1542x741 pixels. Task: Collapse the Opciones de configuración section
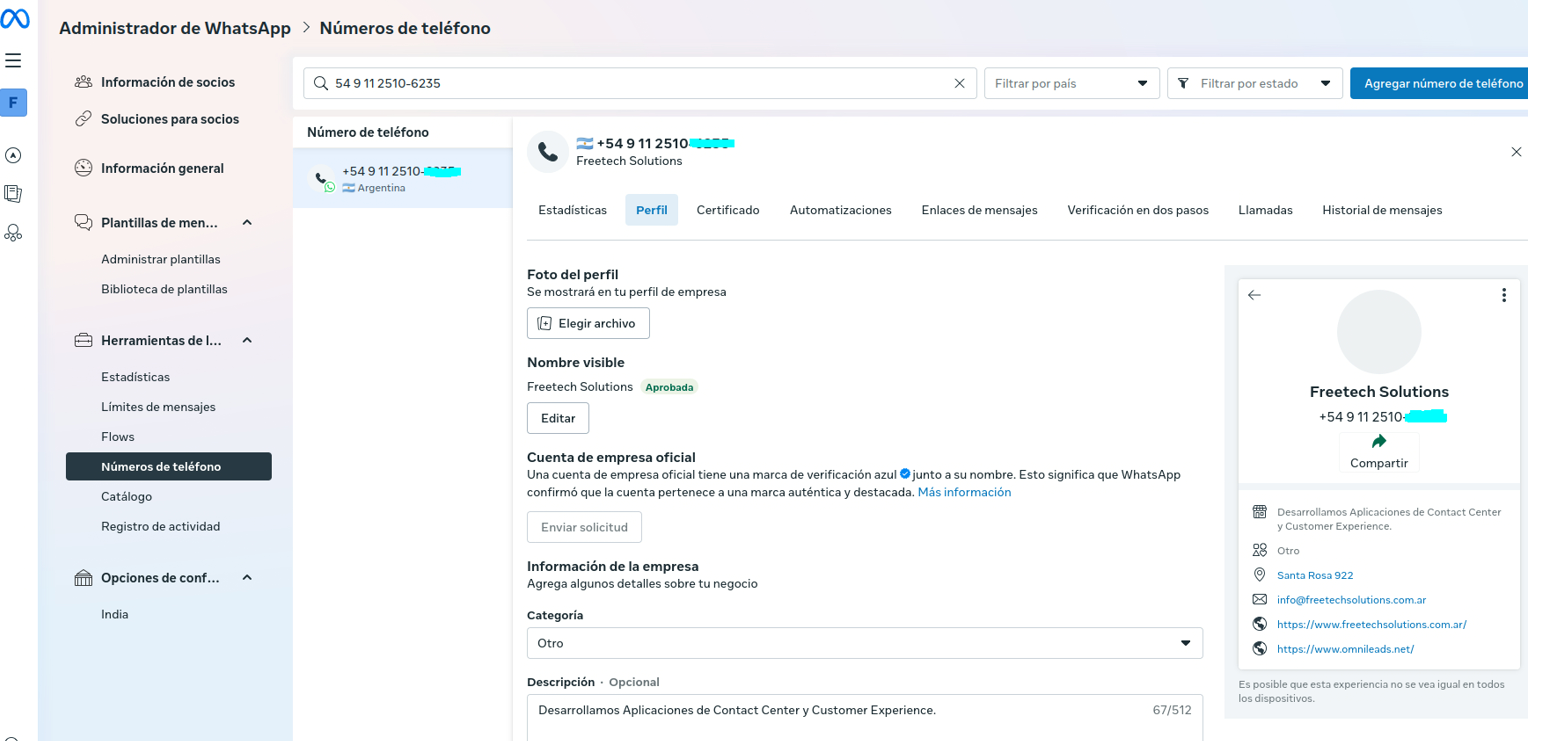(x=247, y=578)
